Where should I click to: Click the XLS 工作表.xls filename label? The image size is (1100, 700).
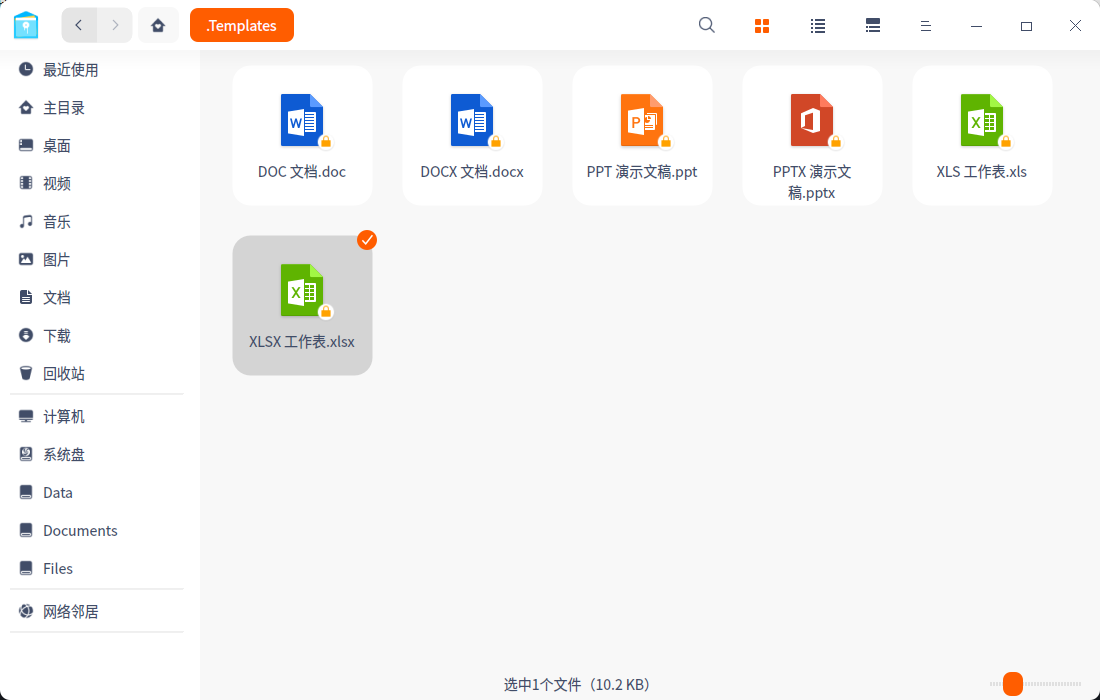pyautogui.click(x=981, y=172)
